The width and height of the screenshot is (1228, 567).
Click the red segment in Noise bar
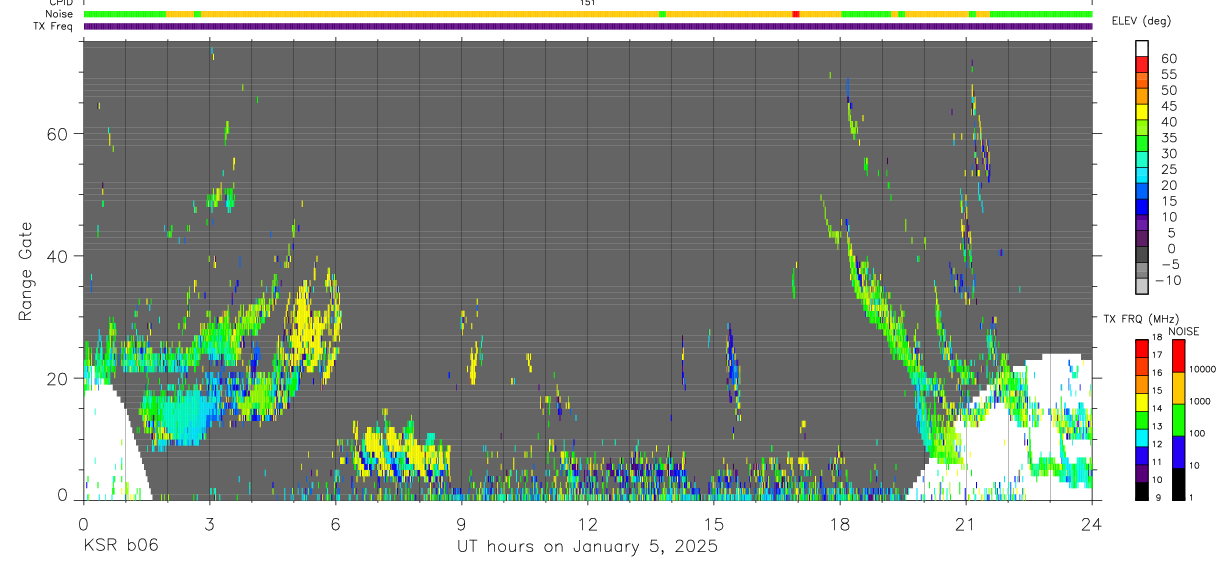[796, 14]
